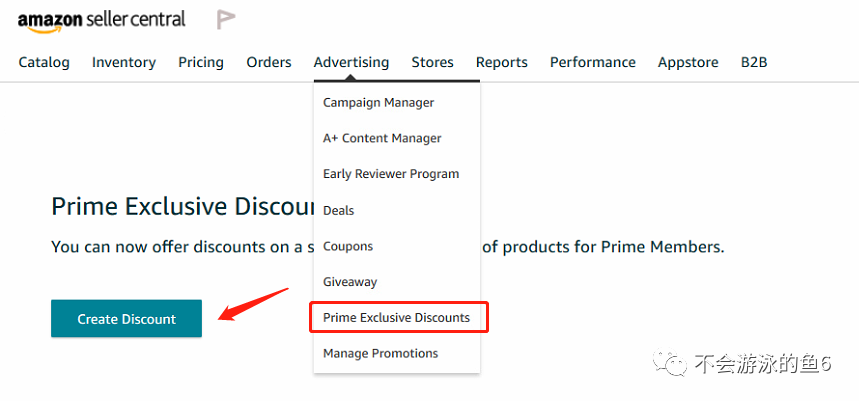Open the Performance menu
Image resolution: width=859 pixels, height=401 pixels.
pos(592,62)
